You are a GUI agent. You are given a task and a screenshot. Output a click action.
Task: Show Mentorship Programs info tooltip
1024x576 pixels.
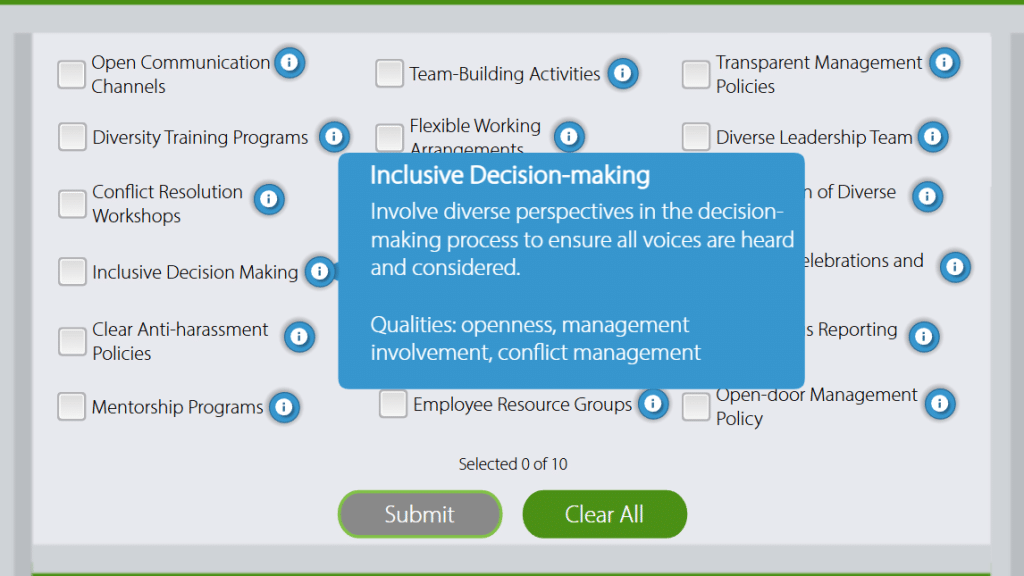tap(284, 406)
